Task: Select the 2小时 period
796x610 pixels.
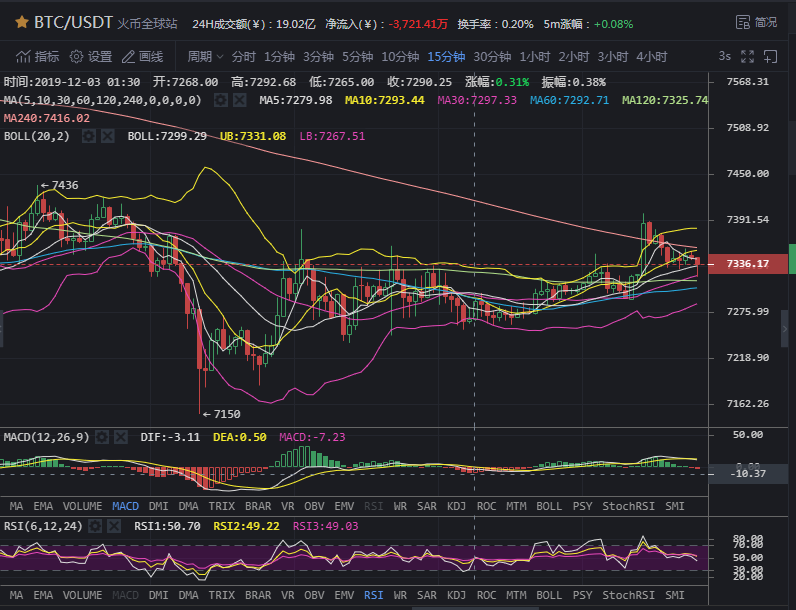Action: [x=574, y=57]
